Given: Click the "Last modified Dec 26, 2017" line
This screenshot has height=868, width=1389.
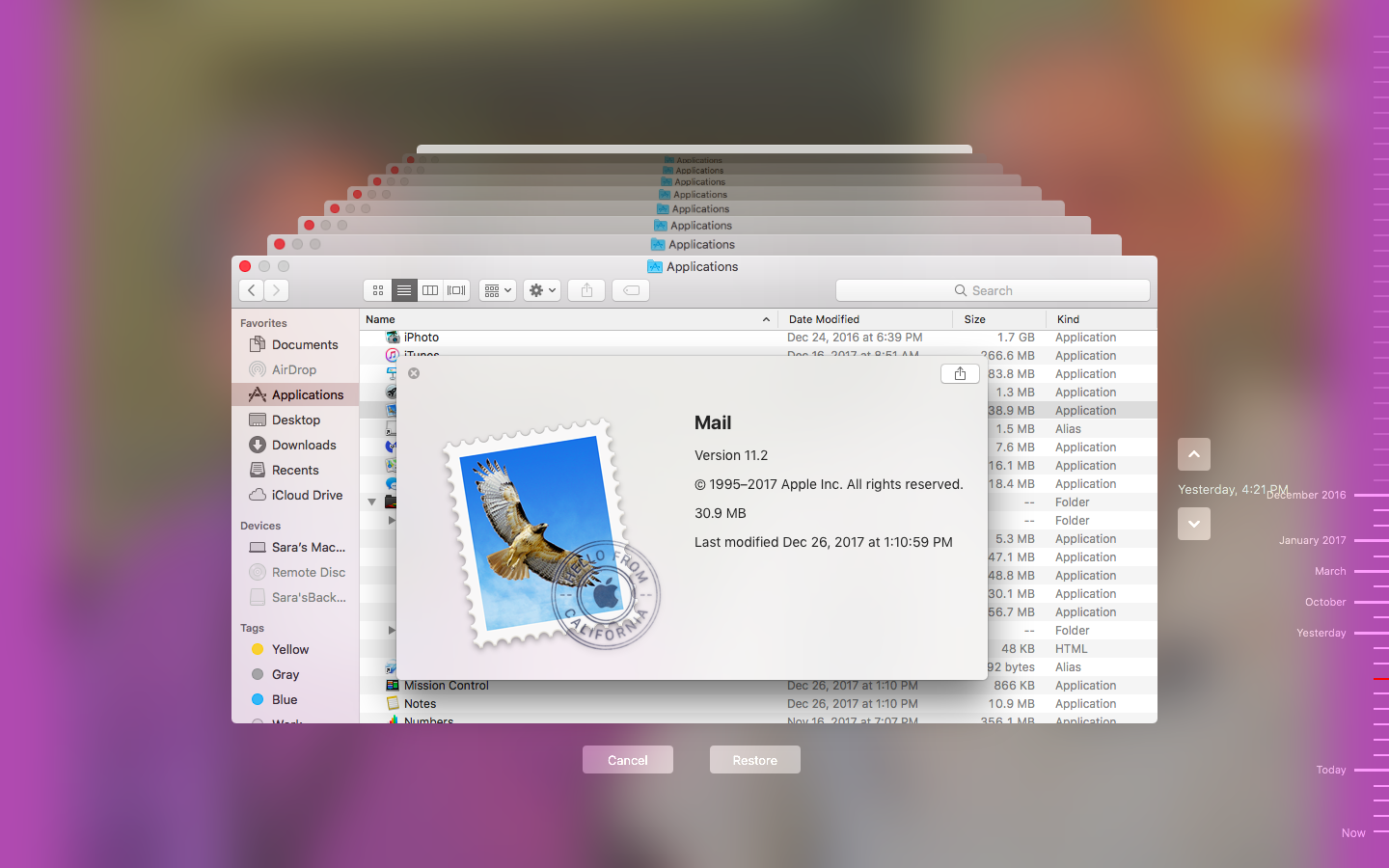Looking at the screenshot, I should pos(824,542).
